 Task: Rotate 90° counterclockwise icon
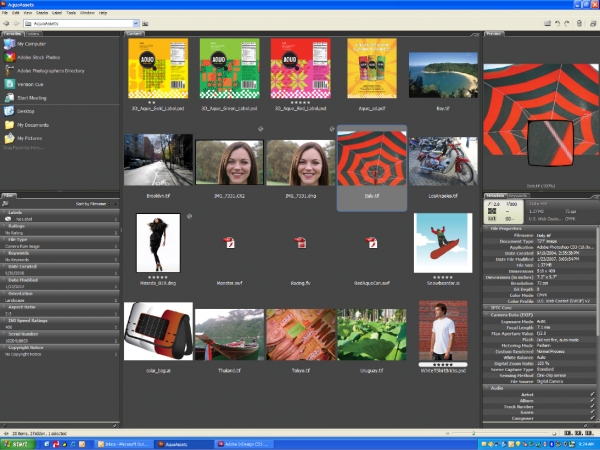[x=555, y=22]
